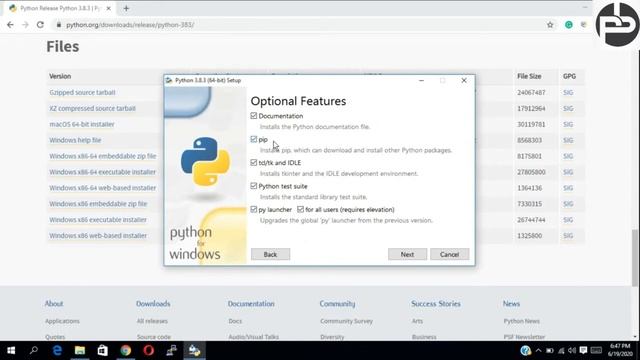Click Next in Python setup
The image size is (640, 360).
pyautogui.click(x=407, y=254)
